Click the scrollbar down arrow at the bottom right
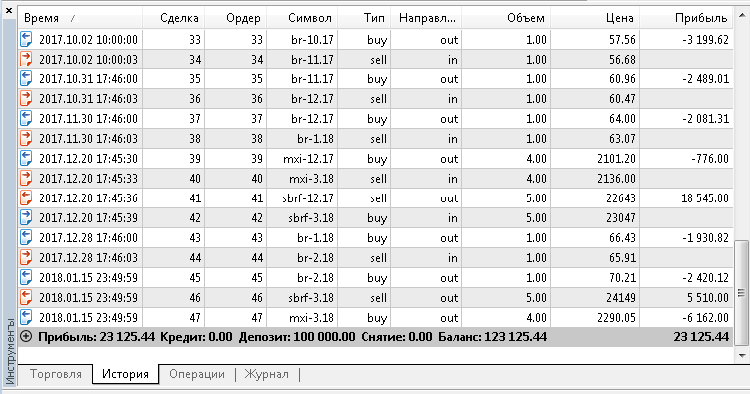The height and width of the screenshot is (394, 750). (x=742, y=355)
